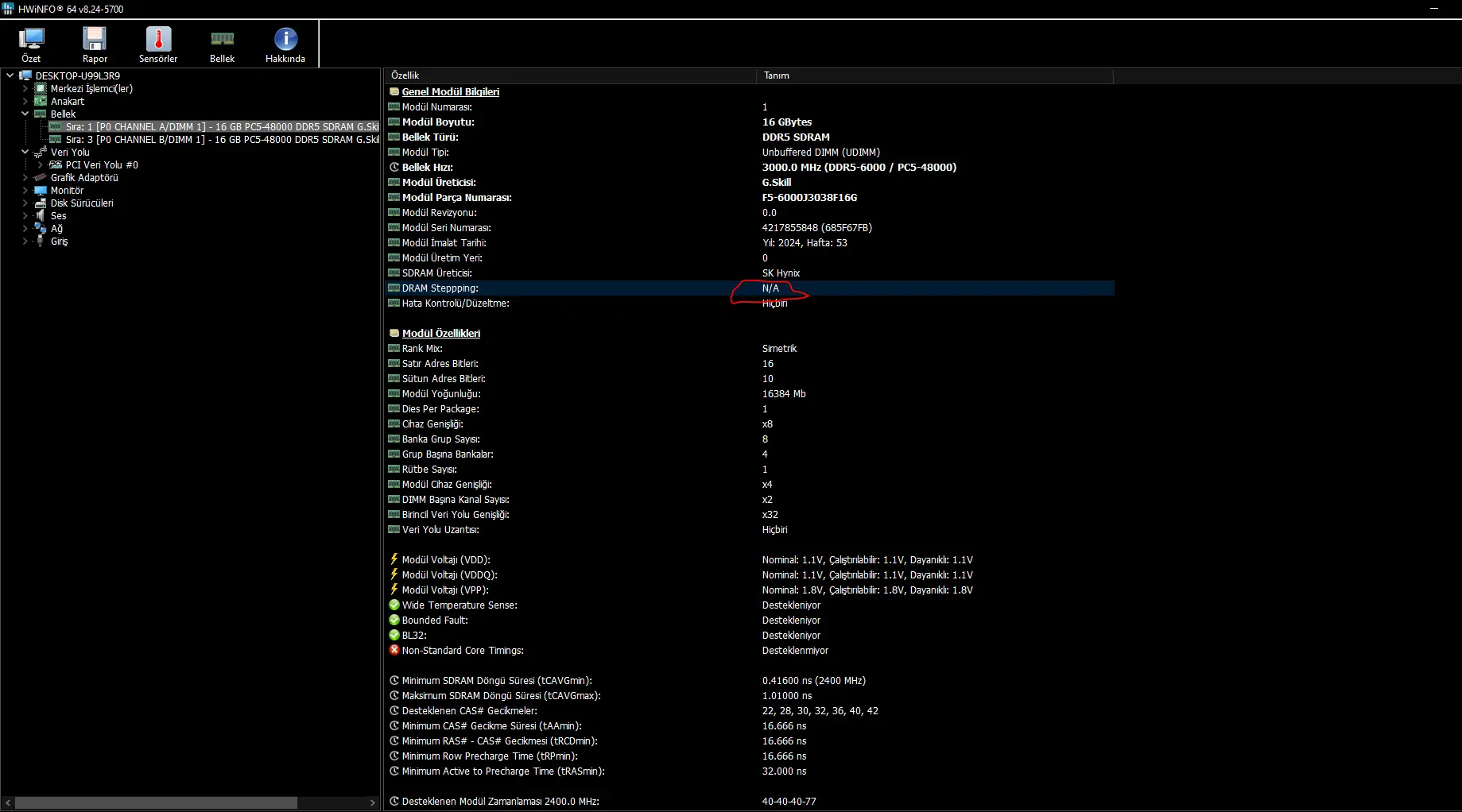Select the SDRAM Üreticisi row label
Screen dimensions: 1462x812
(436, 273)
